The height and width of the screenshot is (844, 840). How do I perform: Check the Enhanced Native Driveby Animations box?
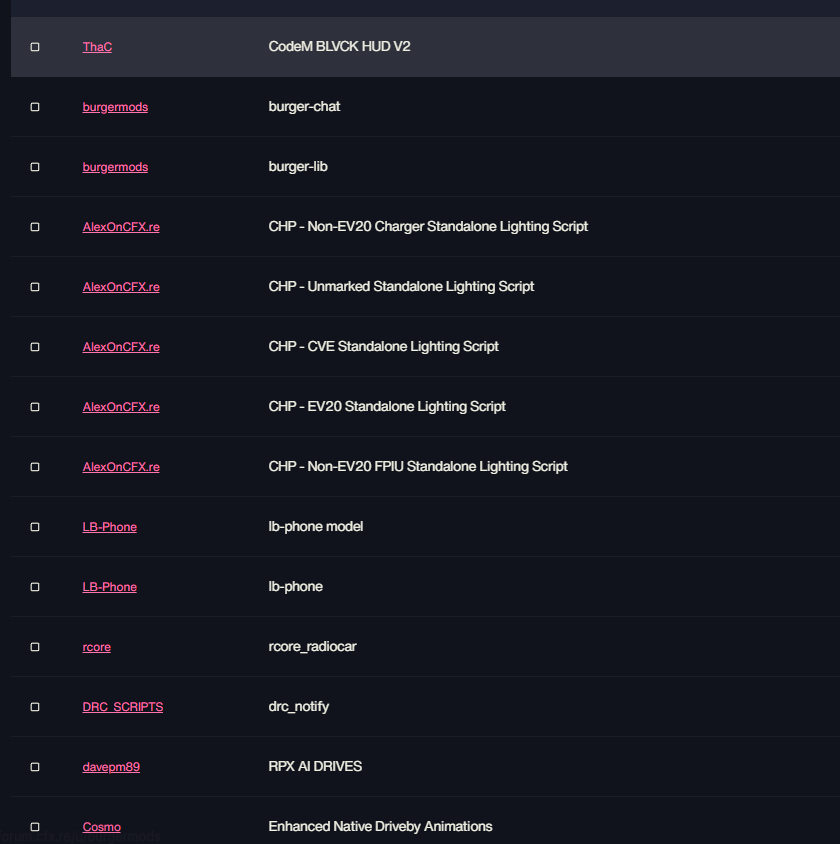click(35, 827)
